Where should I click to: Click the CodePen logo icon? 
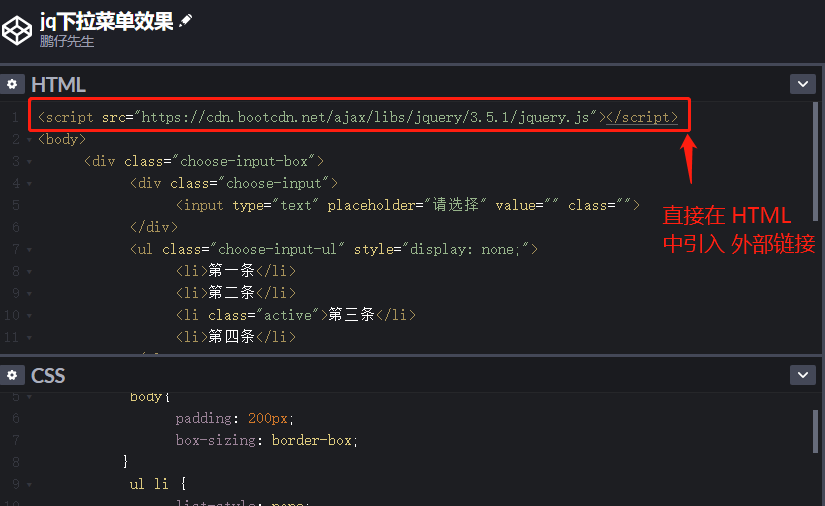(x=17, y=30)
